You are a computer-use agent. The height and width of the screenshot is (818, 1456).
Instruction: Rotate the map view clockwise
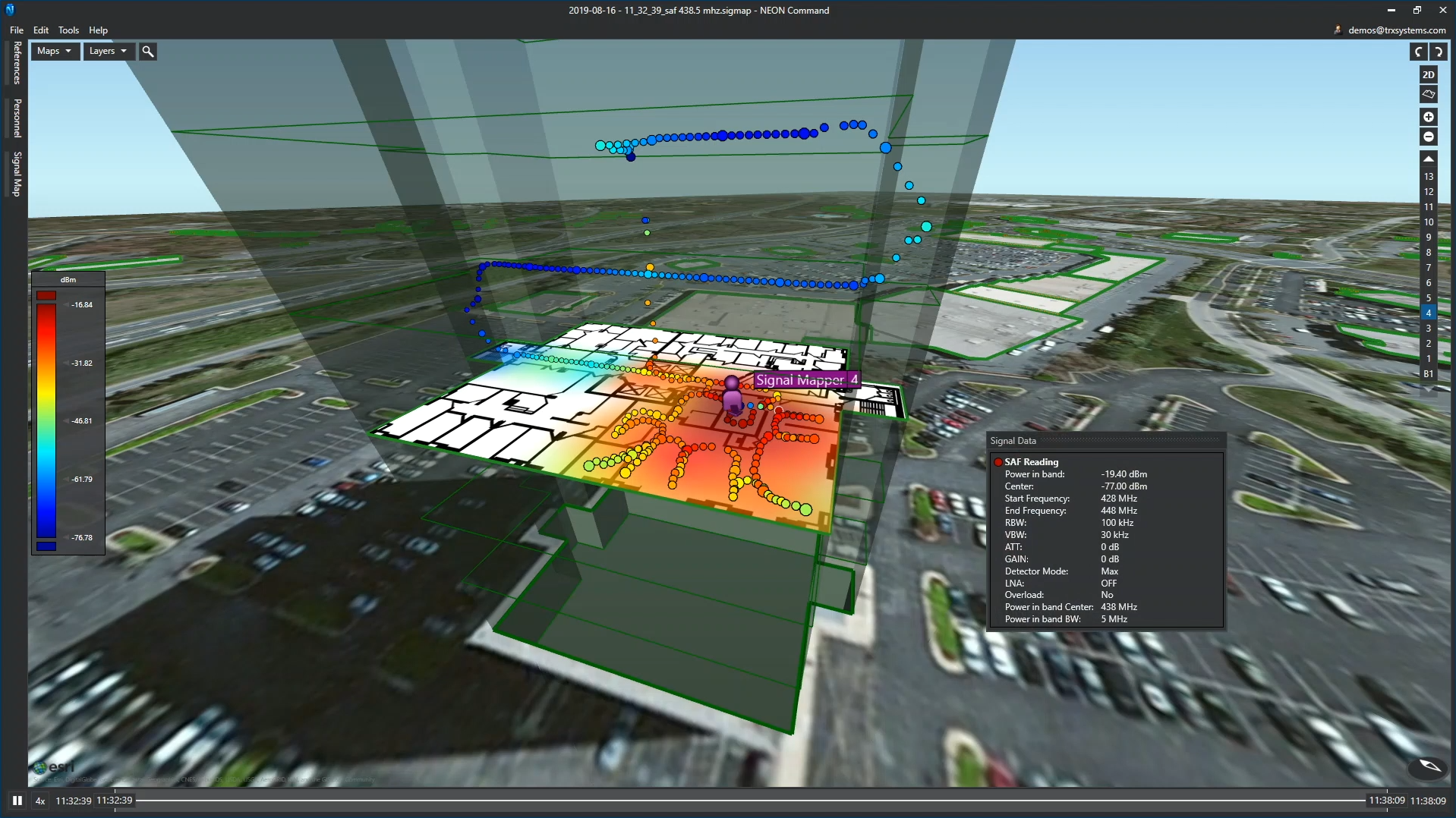[1438, 52]
